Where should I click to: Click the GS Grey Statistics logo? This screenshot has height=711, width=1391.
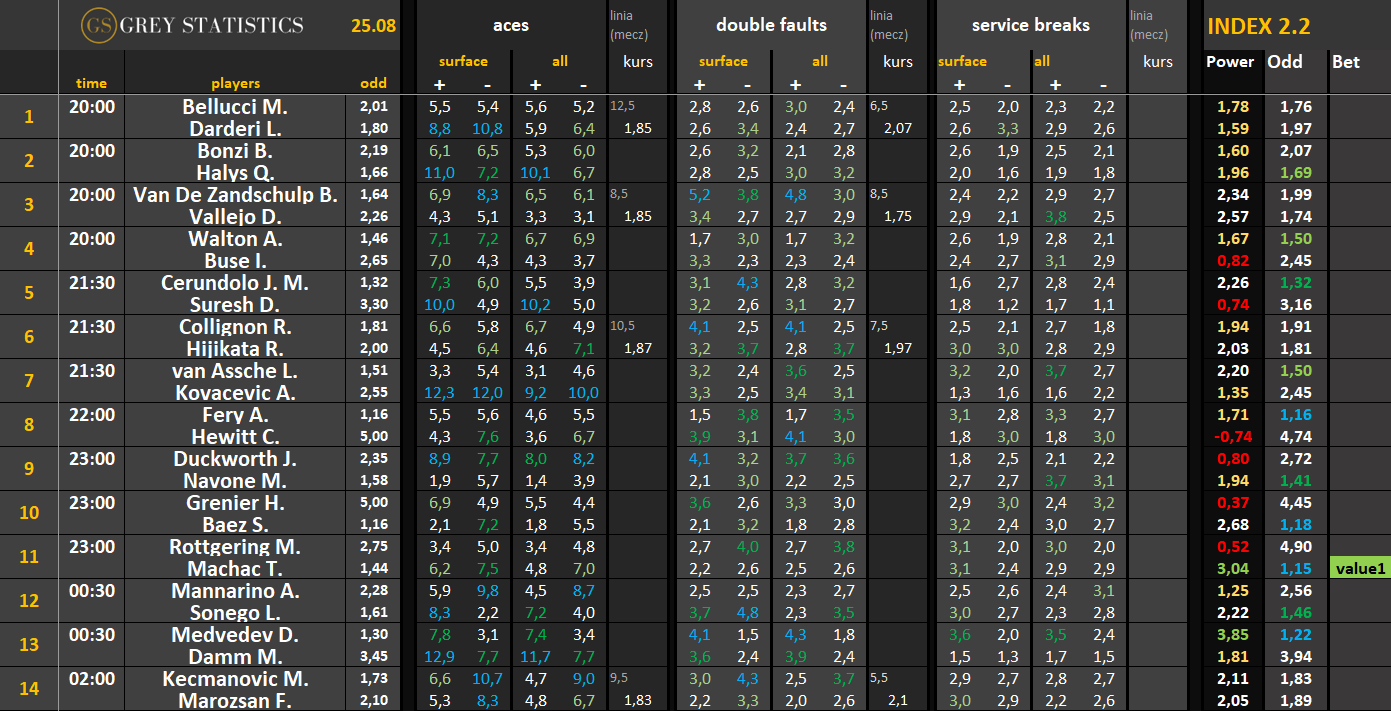point(191,25)
